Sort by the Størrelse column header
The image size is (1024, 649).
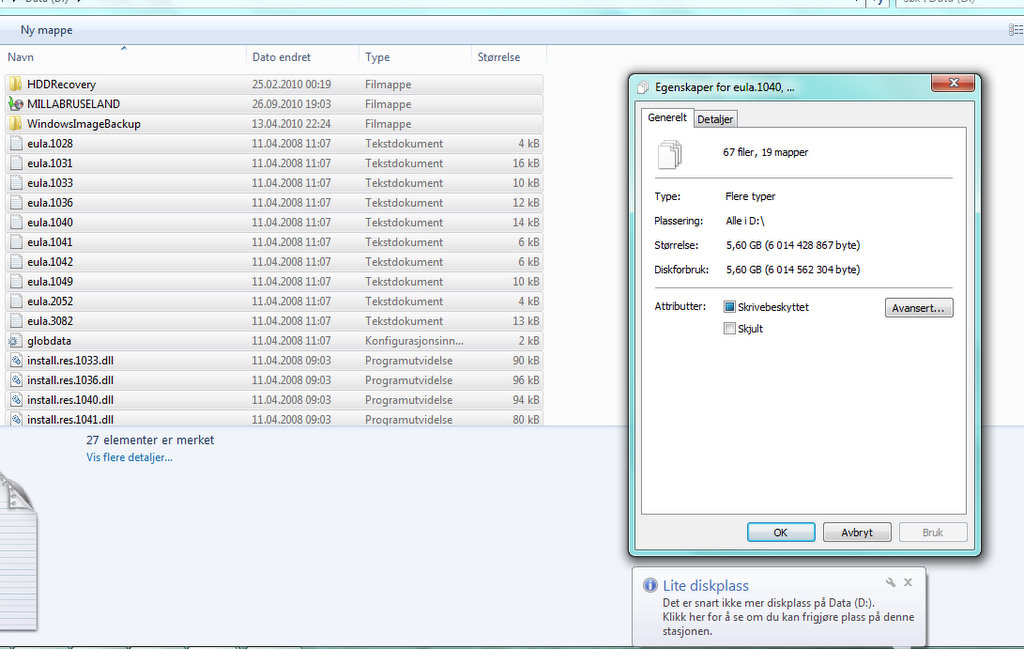(508, 57)
